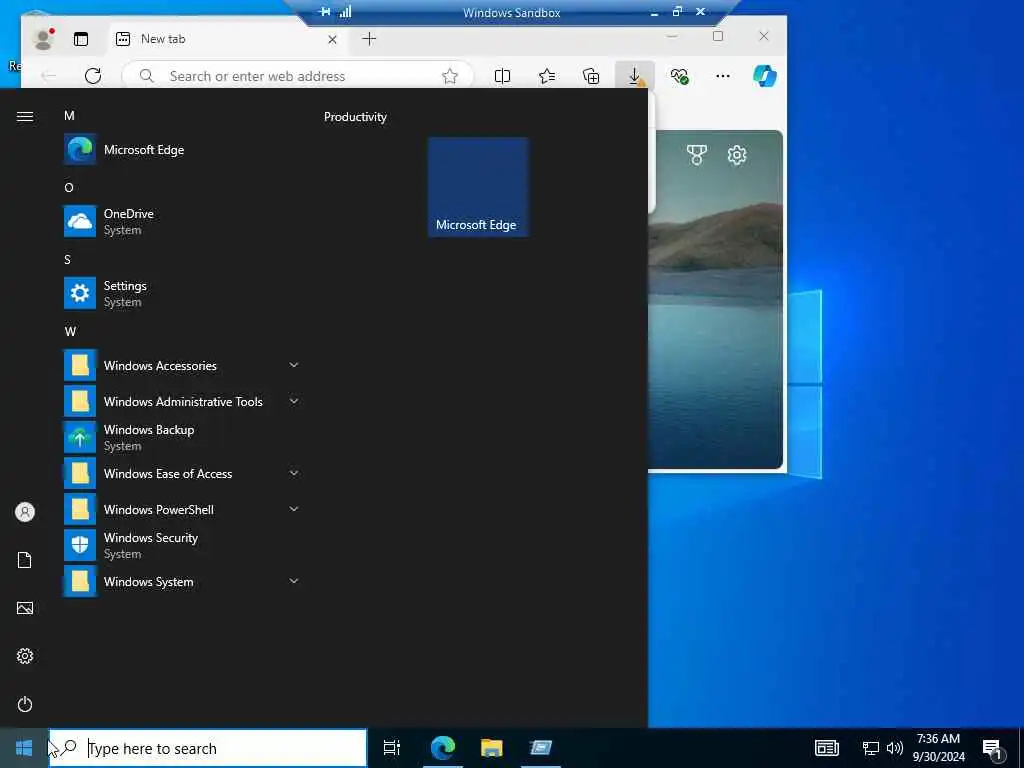
Task: Open Collections in Edge toolbar
Action: (591, 76)
